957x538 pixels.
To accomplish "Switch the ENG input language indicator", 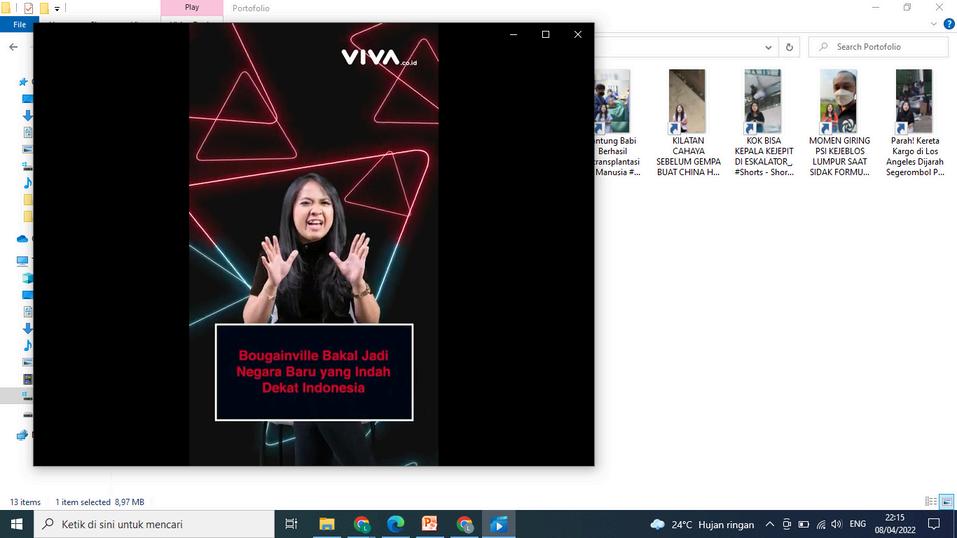I will (858, 524).
